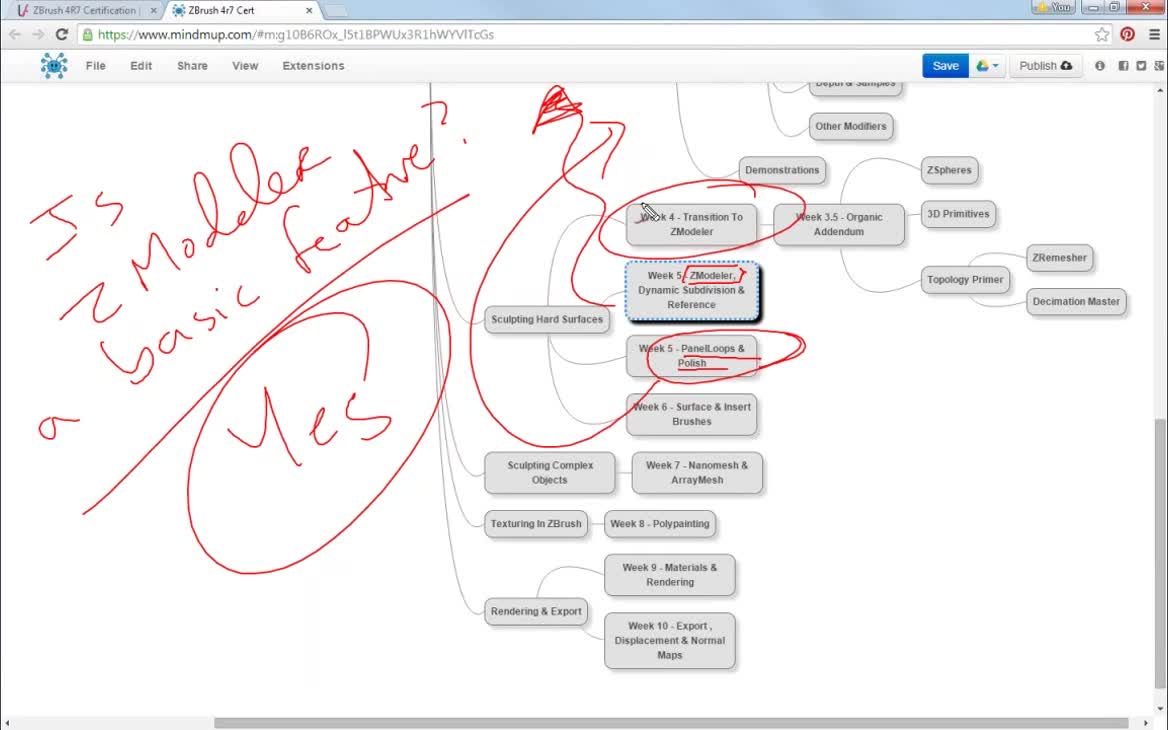1168x730 pixels.
Task: Select Week 10 Export Displacement node
Action: tap(670, 641)
